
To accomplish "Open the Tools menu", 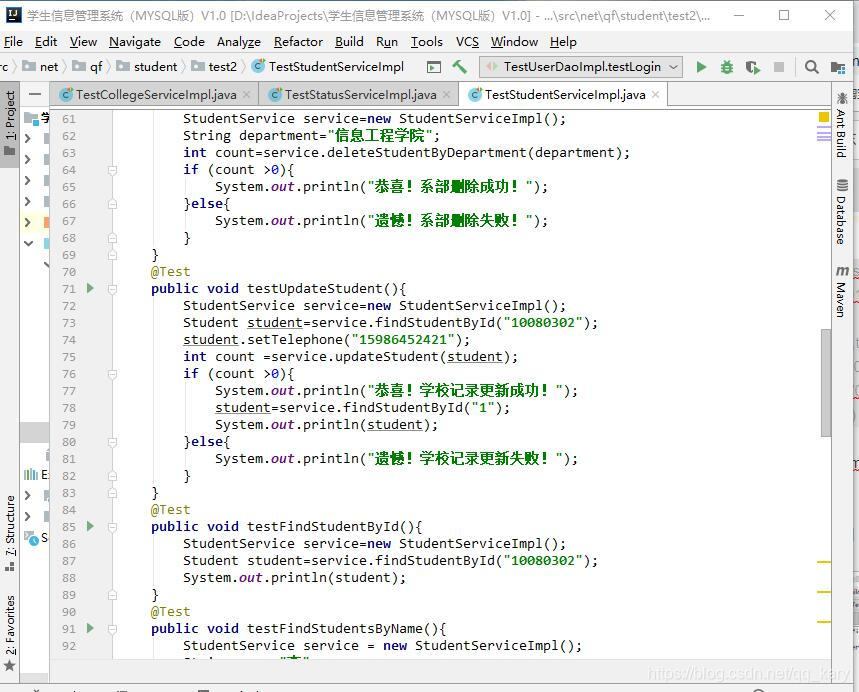I will 427,42.
